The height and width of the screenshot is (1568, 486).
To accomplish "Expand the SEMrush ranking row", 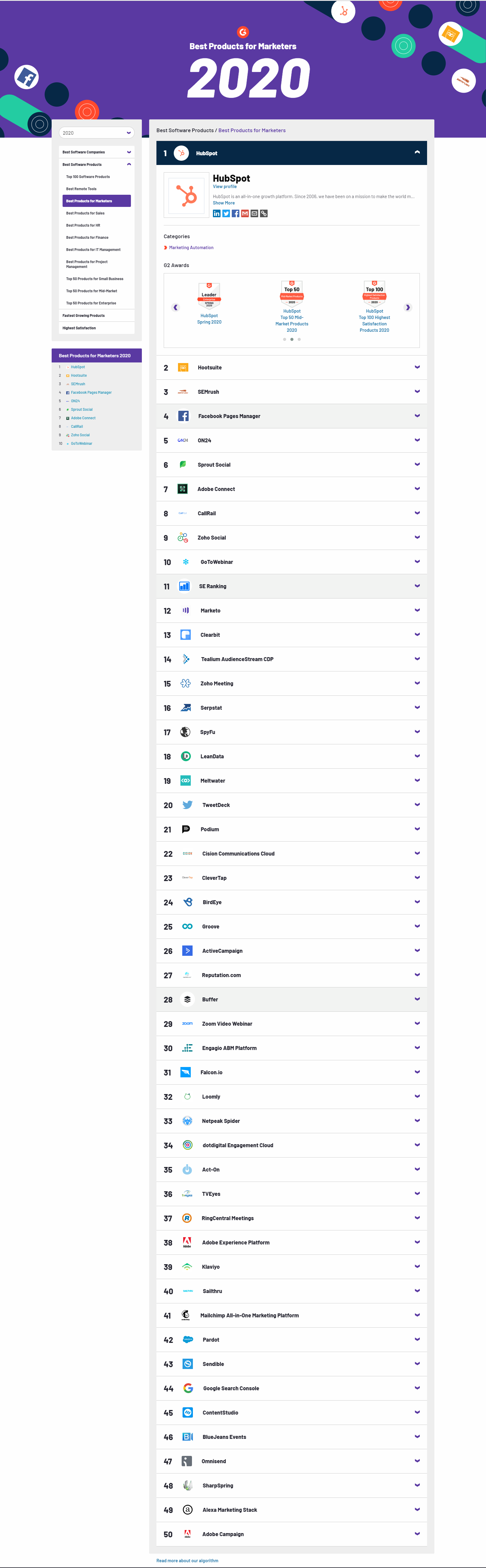I will 291,392.
